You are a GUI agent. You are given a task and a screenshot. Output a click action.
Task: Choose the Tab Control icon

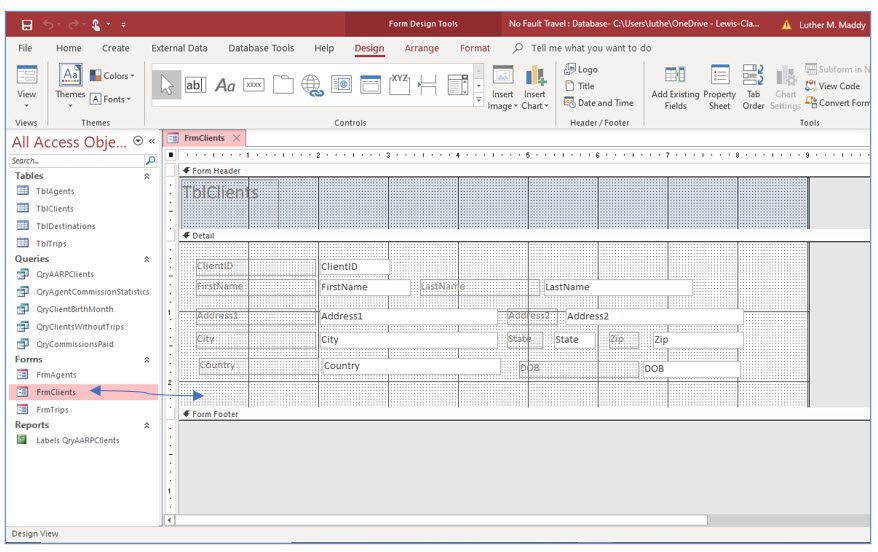tap(283, 85)
